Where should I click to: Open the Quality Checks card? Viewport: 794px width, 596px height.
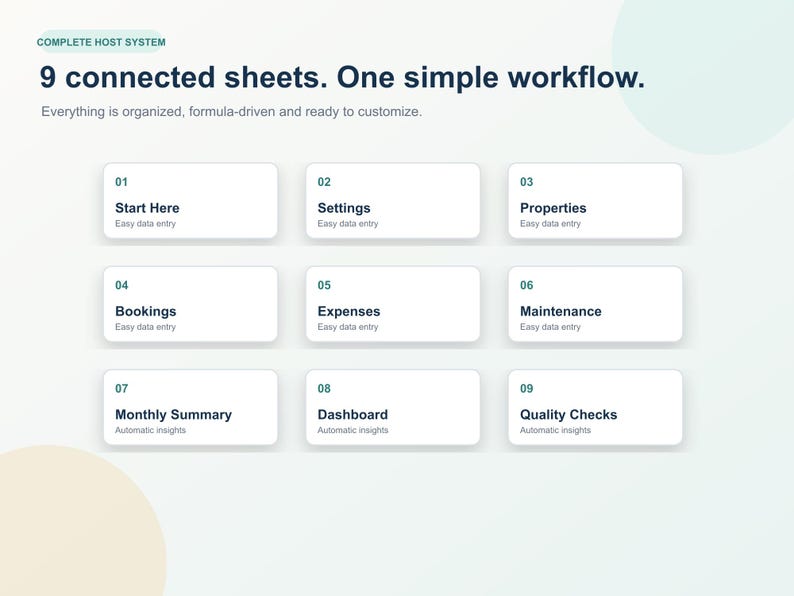pyautogui.click(x=596, y=407)
